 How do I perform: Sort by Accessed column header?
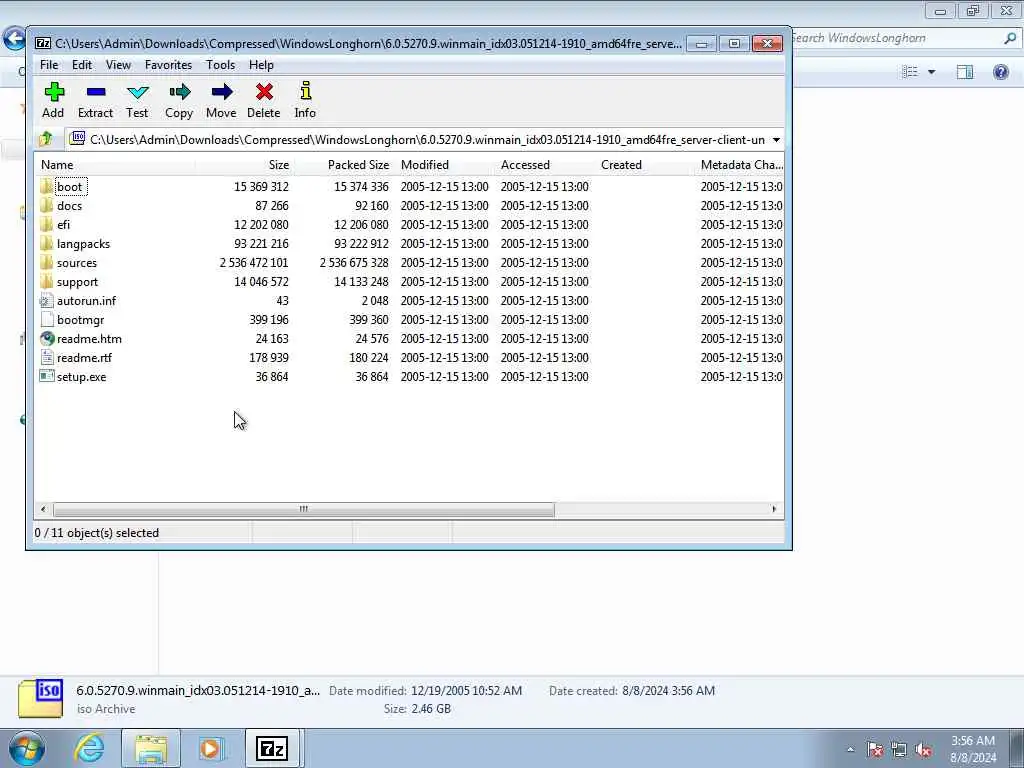coord(545,165)
